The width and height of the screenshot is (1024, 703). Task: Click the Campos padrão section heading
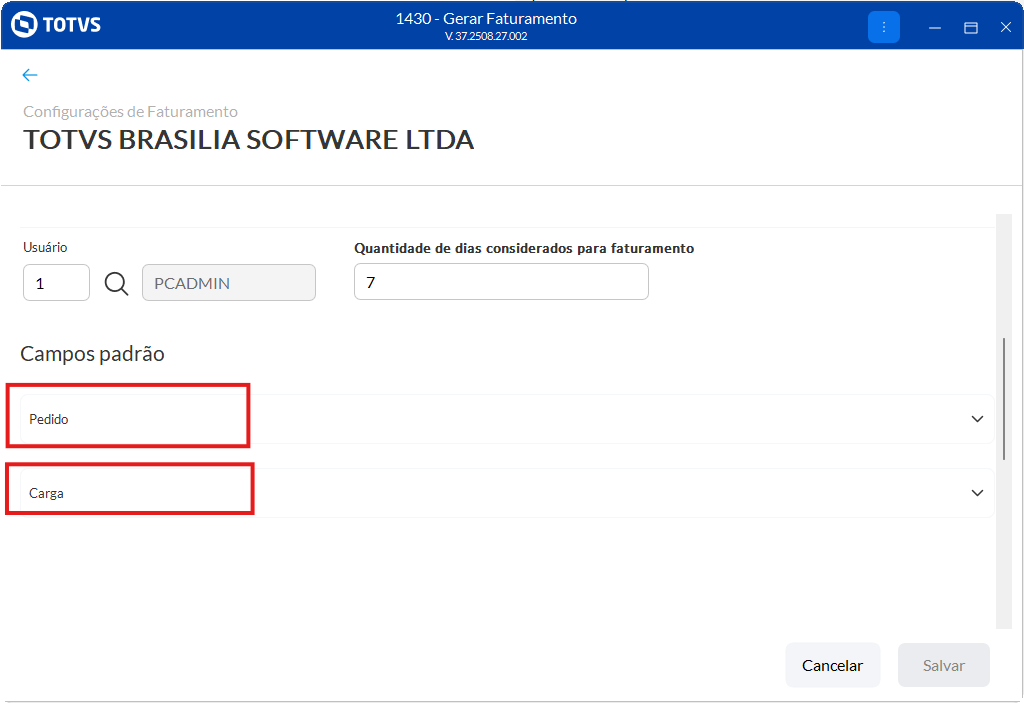92,354
